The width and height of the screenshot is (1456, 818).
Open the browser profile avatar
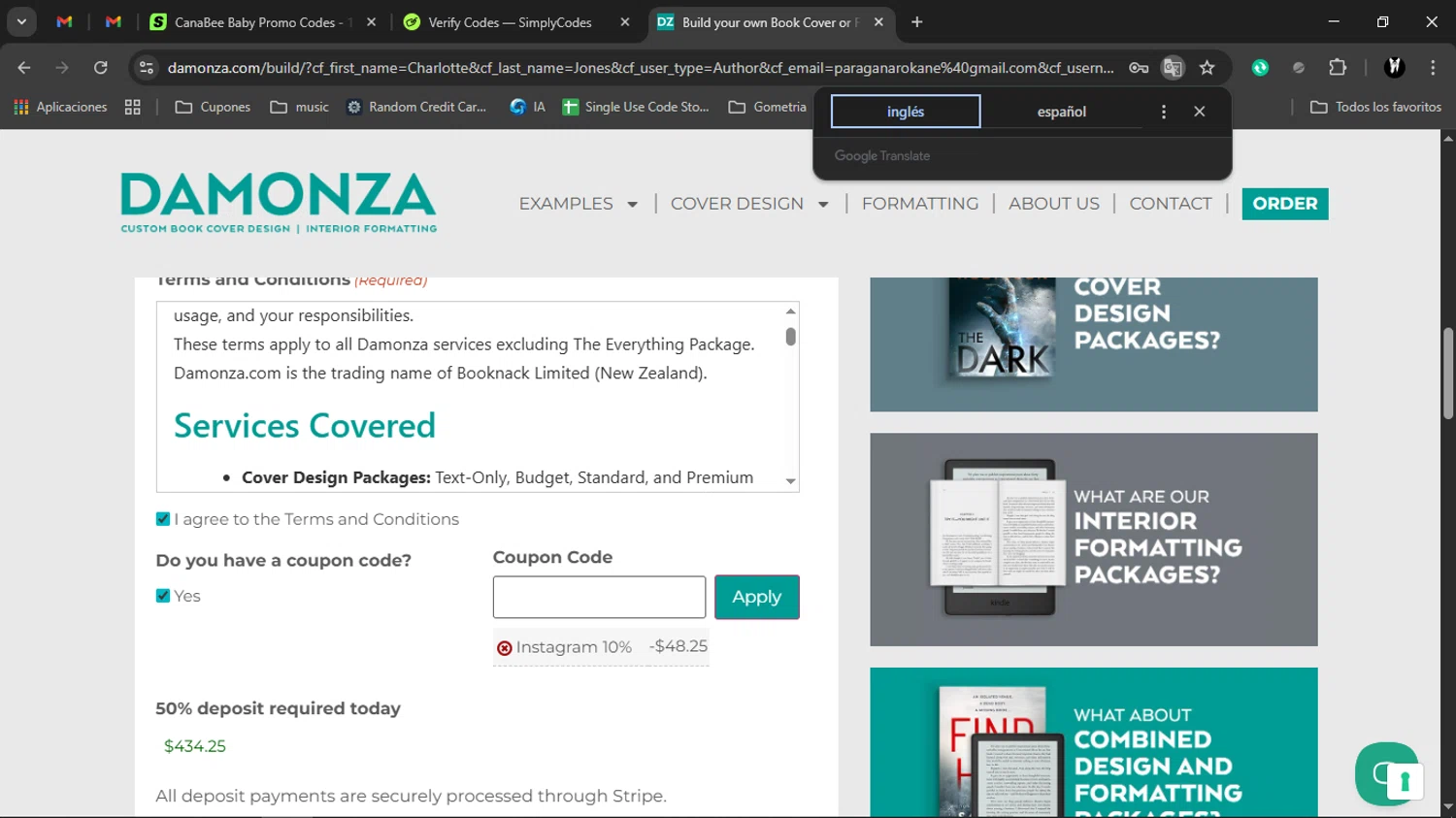click(1395, 68)
